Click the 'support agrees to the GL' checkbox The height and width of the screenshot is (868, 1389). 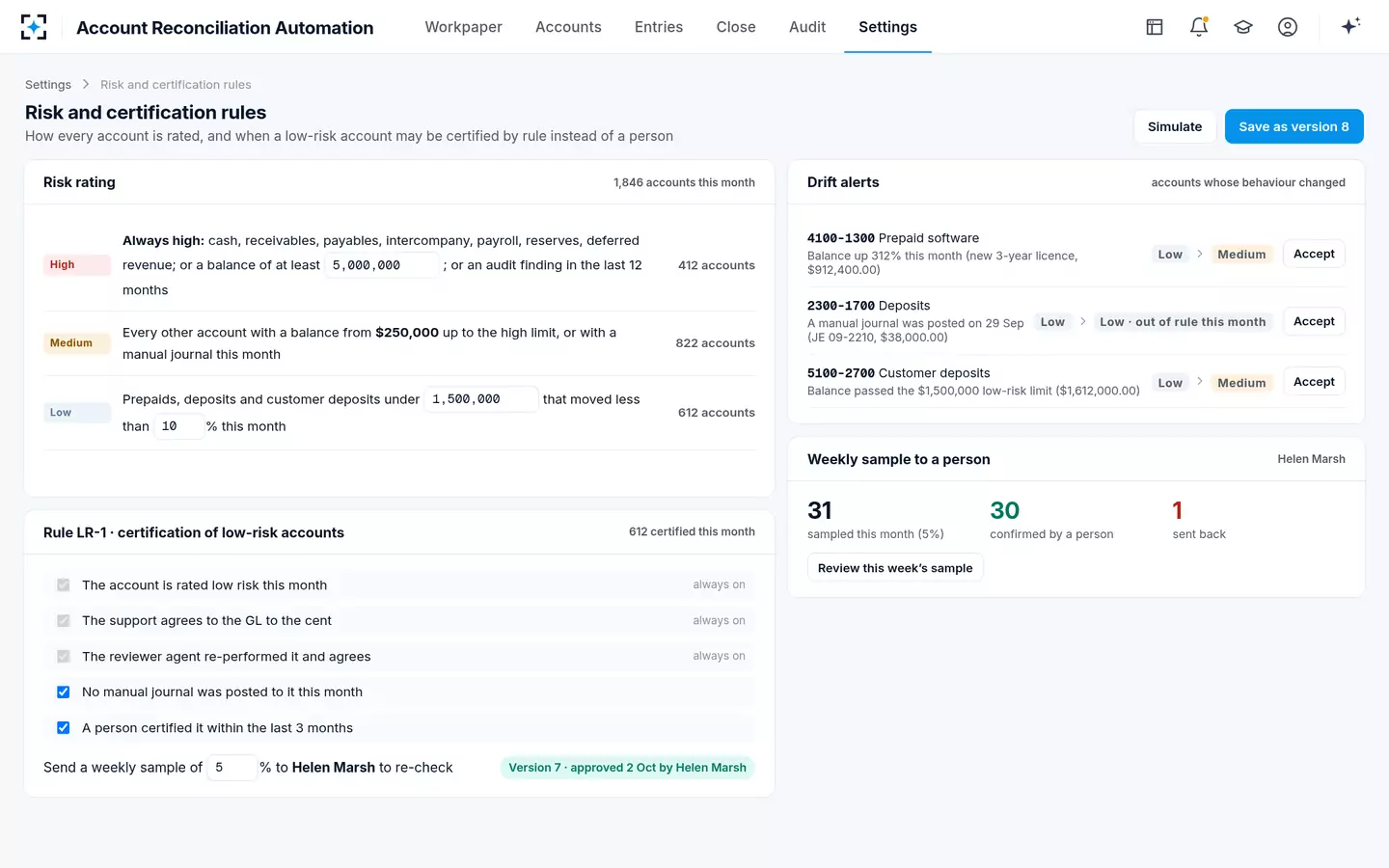tap(64, 621)
